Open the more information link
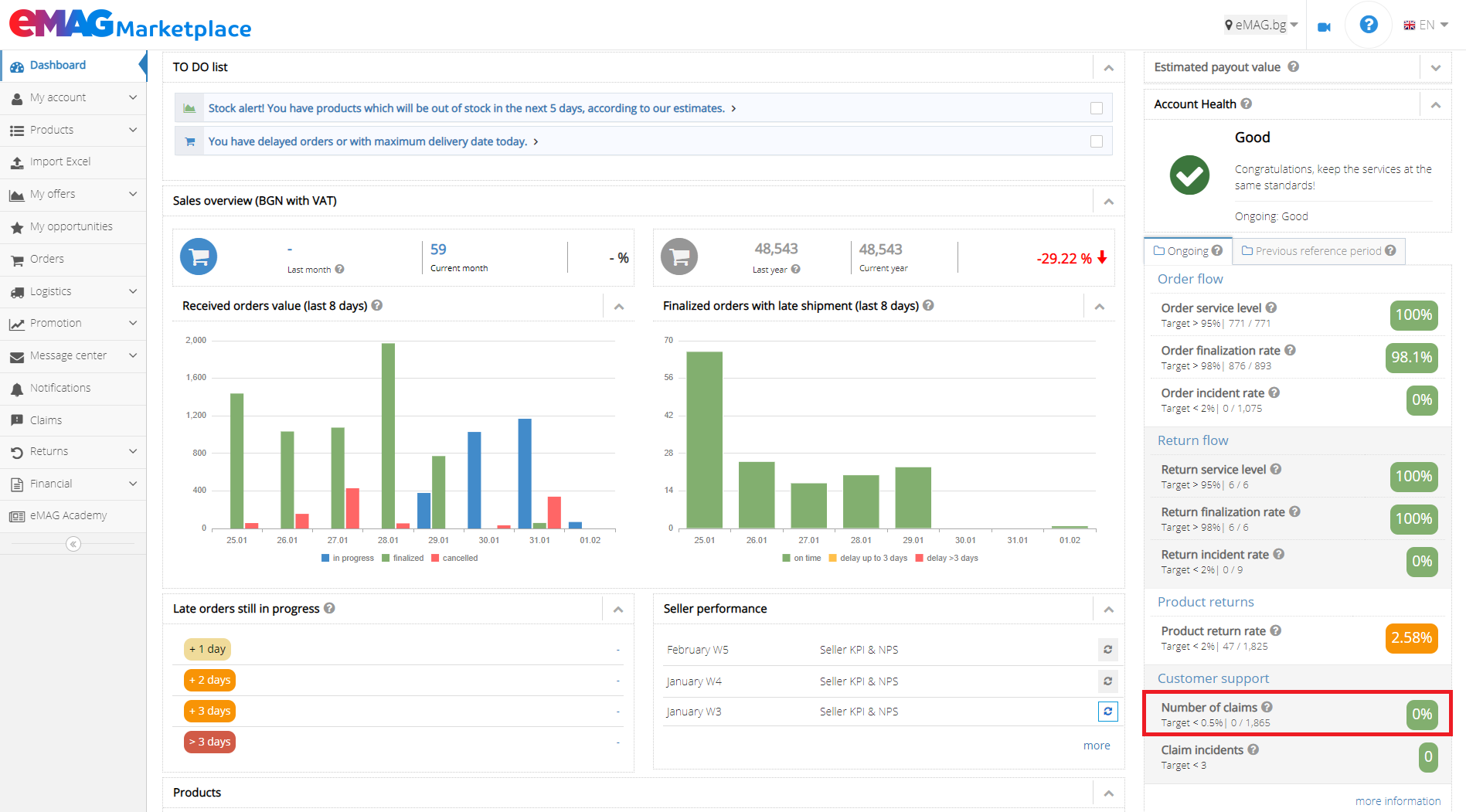 click(1398, 800)
